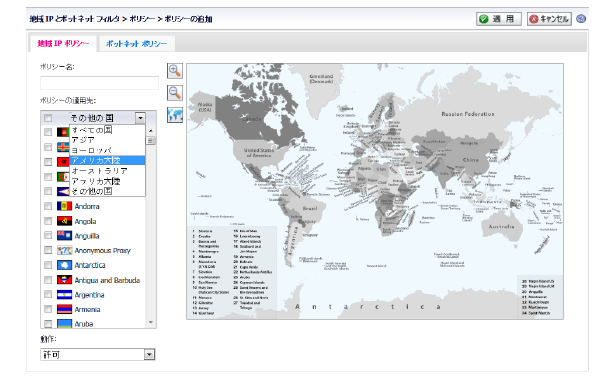Check the Andorra checkbox

point(48,206)
